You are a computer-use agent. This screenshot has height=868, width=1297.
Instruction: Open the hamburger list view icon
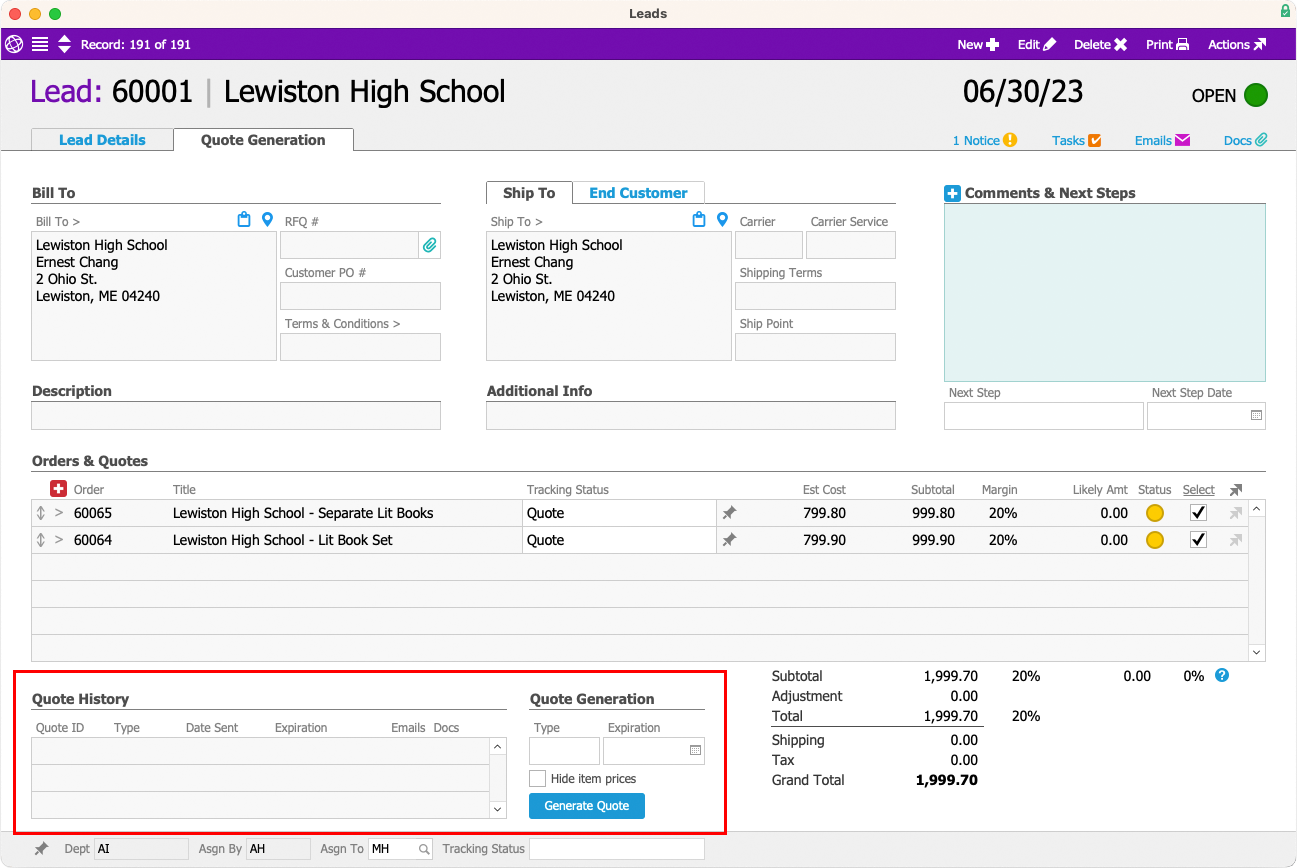[40, 44]
